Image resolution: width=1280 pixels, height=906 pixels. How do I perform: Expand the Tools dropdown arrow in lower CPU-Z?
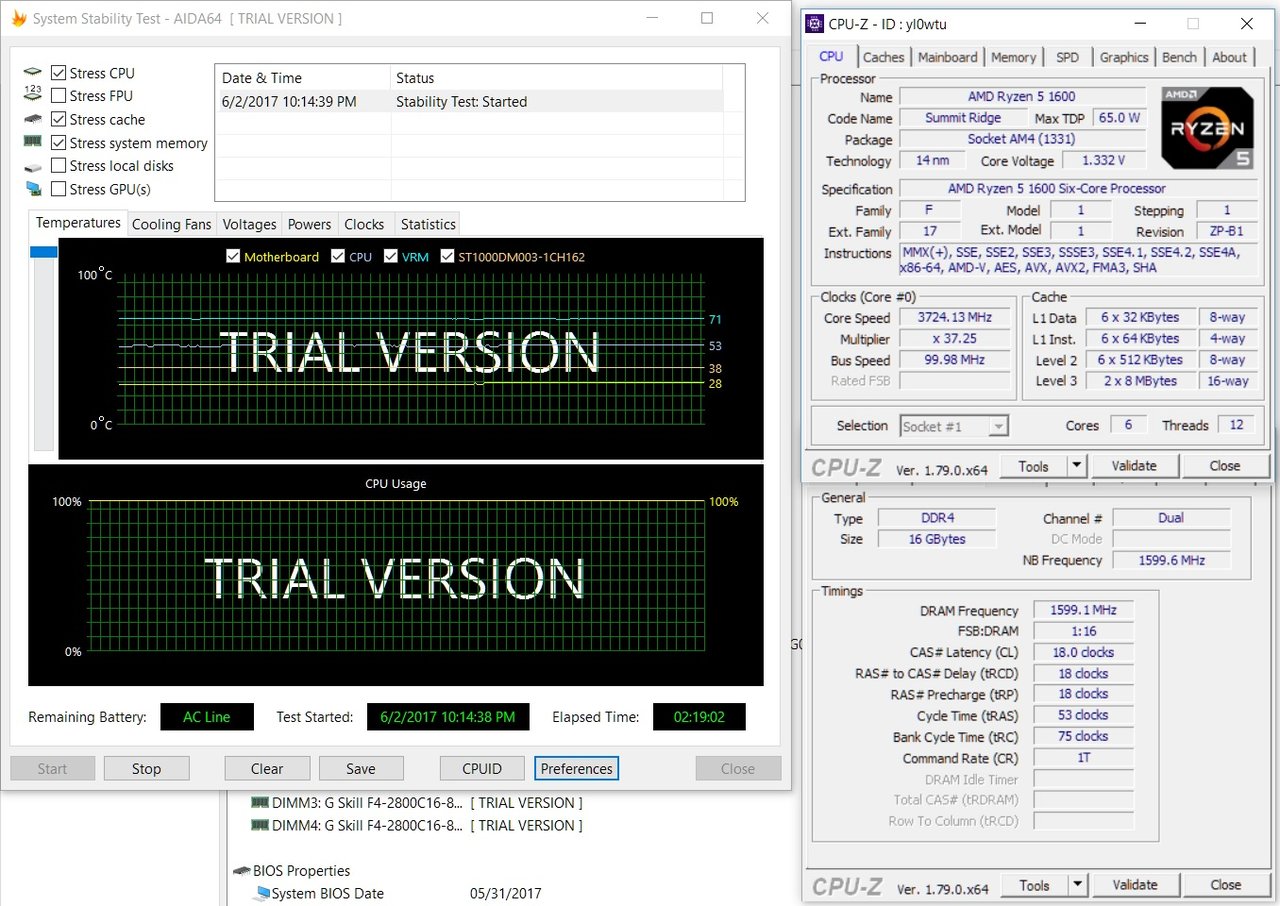click(x=1076, y=885)
